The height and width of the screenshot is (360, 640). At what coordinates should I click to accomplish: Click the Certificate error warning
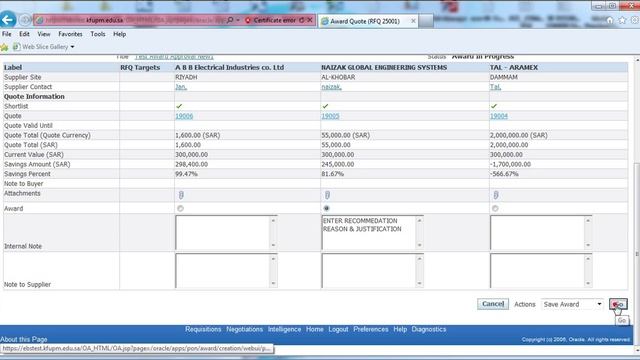pos(270,20)
